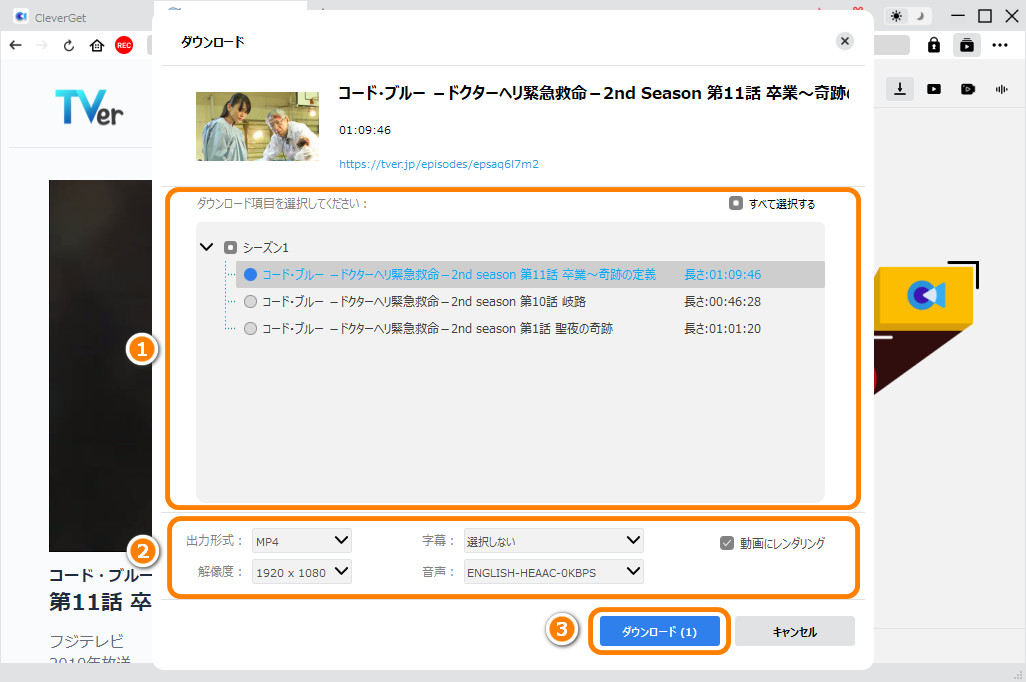Collapse the シーズン1 tree chevron
Image resolution: width=1026 pixels, height=682 pixels.
(x=207, y=247)
